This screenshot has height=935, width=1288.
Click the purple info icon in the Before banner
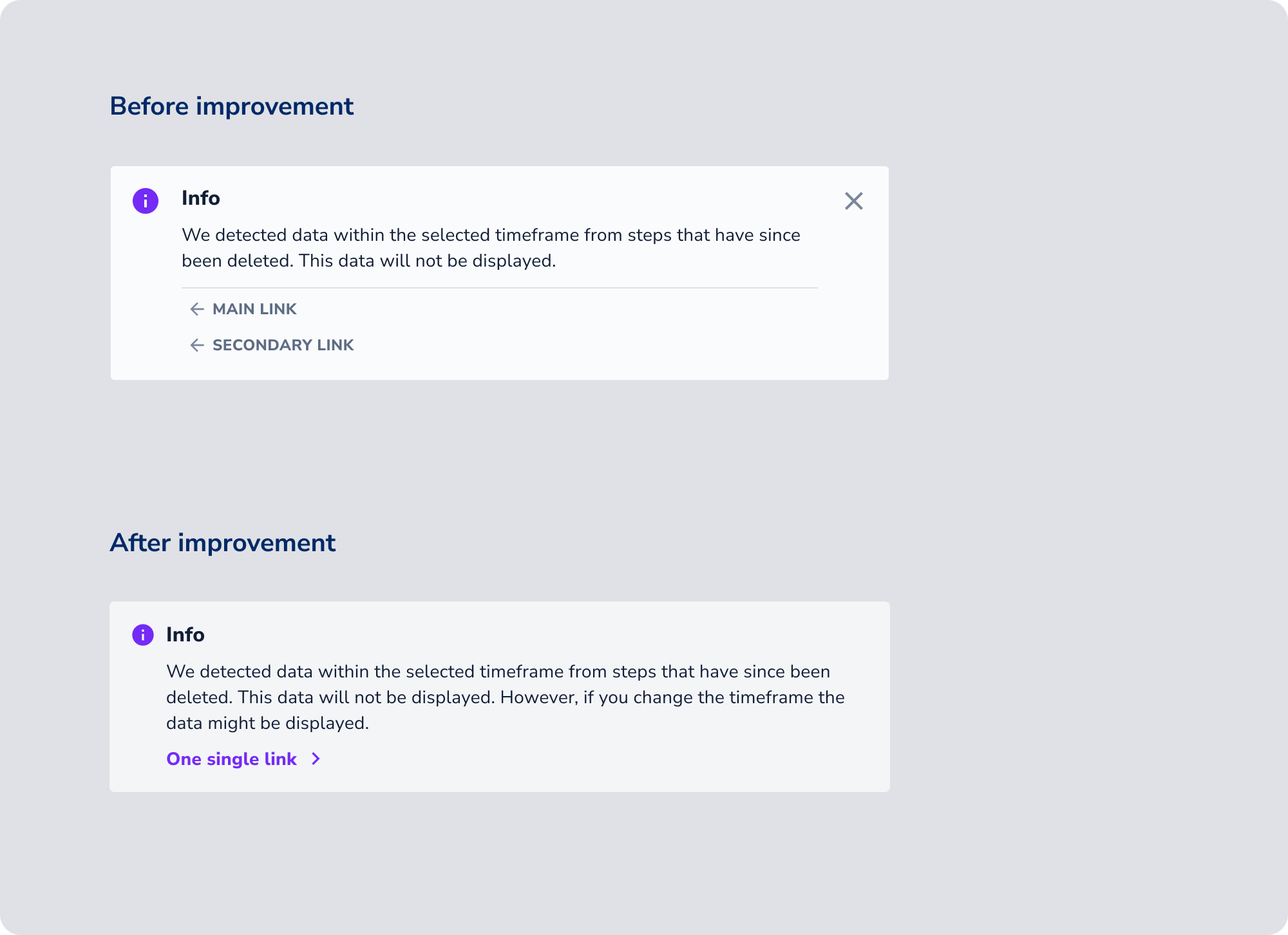(146, 201)
